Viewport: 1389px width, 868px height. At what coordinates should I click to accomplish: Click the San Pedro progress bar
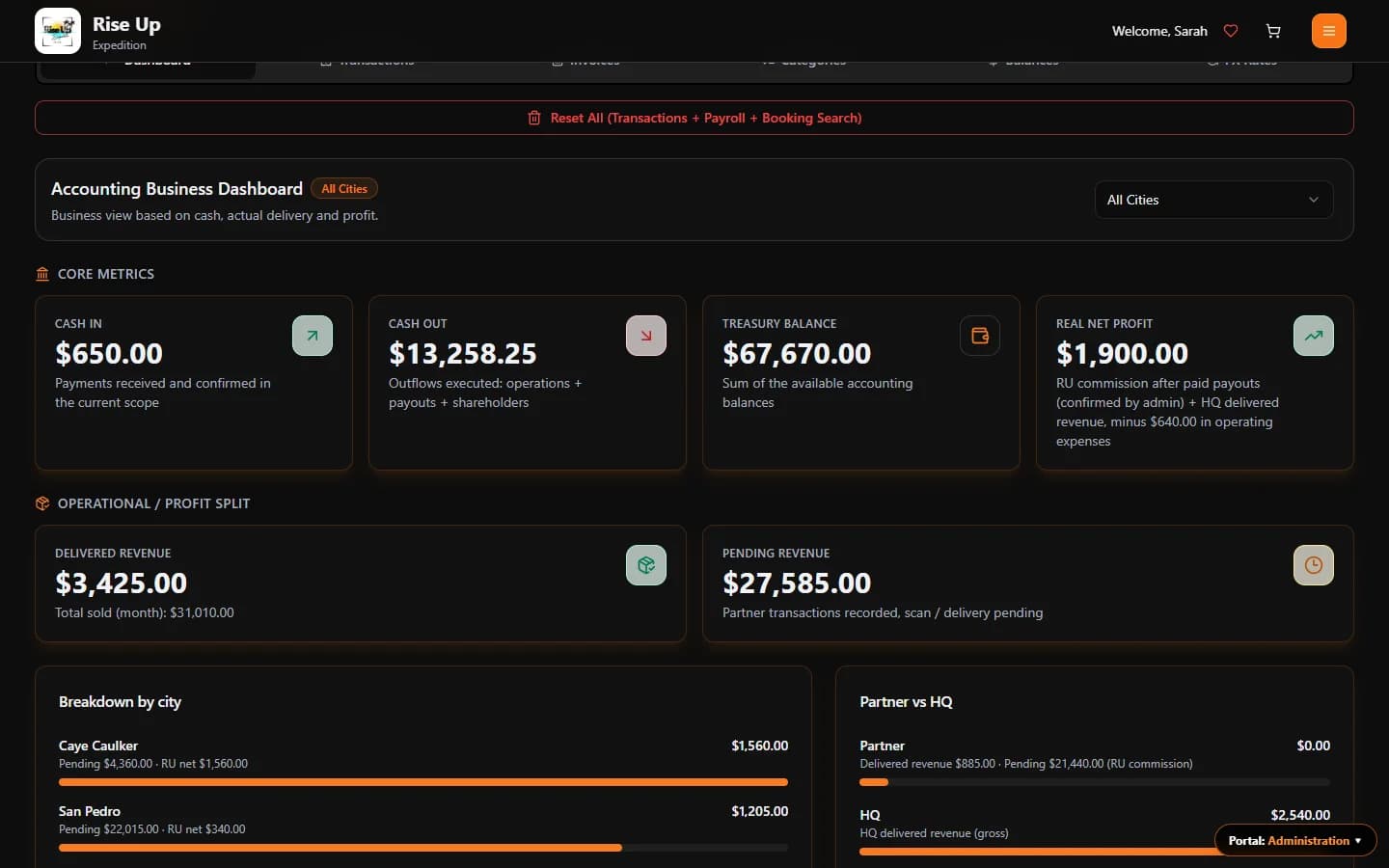tap(423, 848)
